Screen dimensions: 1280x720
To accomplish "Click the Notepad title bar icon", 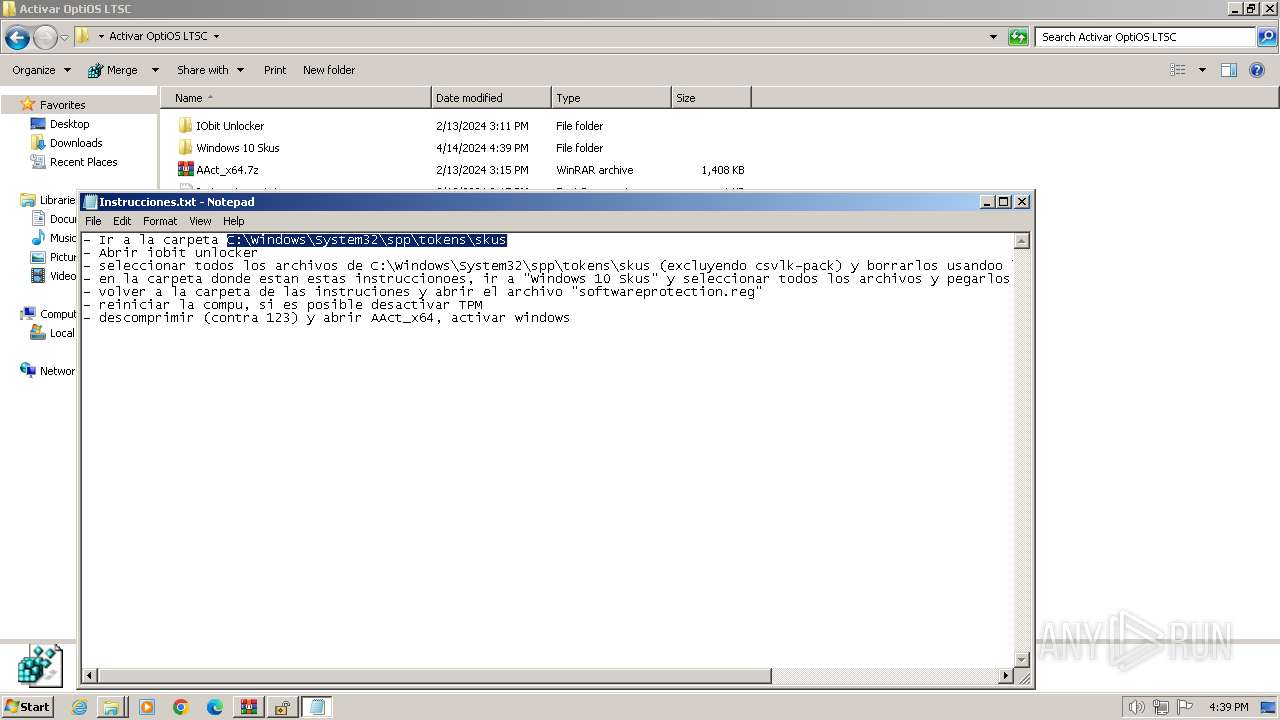I will pyautogui.click(x=90, y=202).
